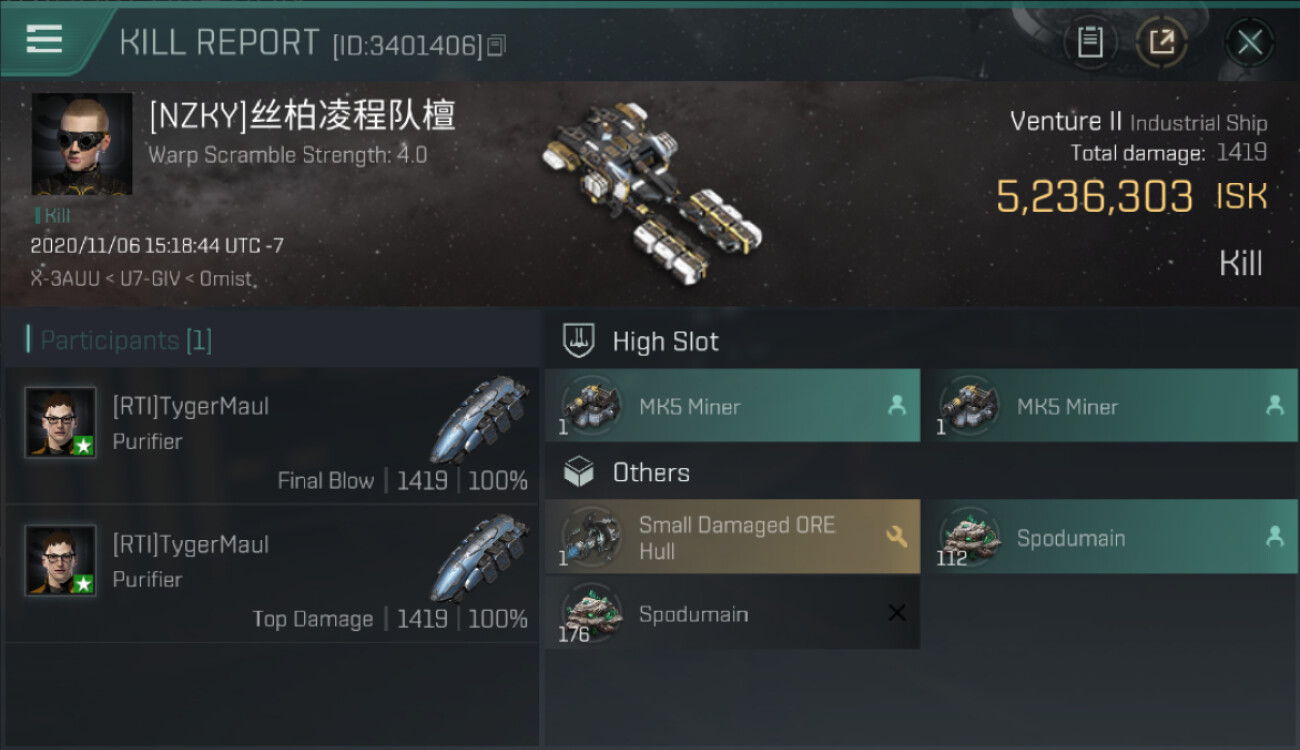The width and height of the screenshot is (1300, 750).
Task: Close the kill report window
Action: click(1249, 42)
